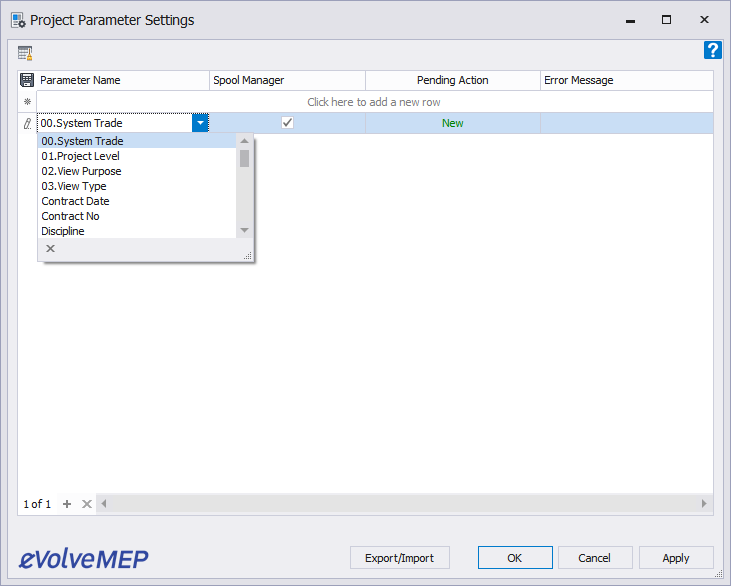Pick Contract Date from the list
Image resolution: width=731 pixels, height=586 pixels.
click(137, 201)
